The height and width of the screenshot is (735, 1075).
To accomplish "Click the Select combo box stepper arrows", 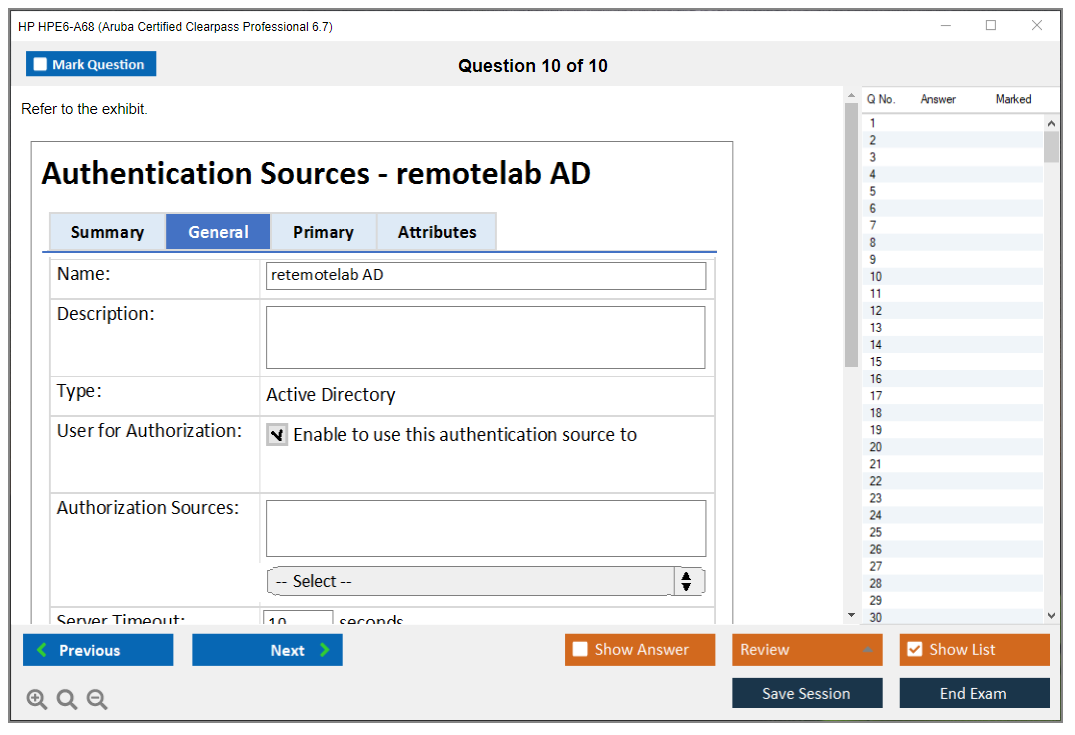I will [686, 581].
